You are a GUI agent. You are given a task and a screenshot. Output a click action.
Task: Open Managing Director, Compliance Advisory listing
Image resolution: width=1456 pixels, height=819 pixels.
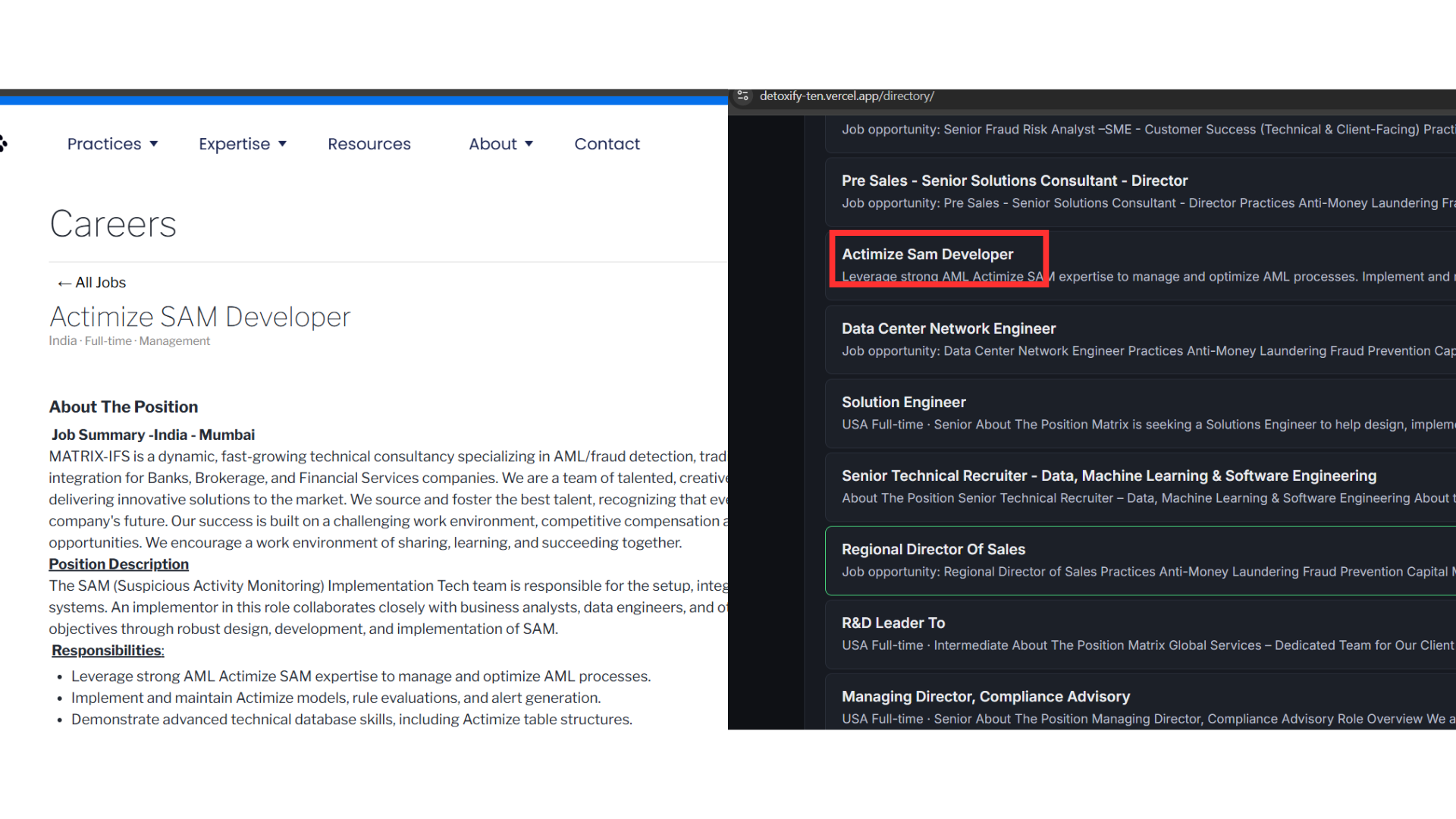click(1141, 703)
